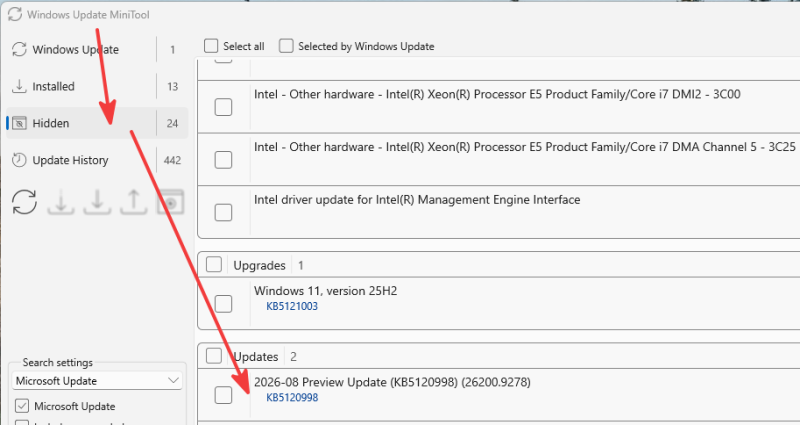Check the Intel DMI2 - 3C00 update

(223, 107)
